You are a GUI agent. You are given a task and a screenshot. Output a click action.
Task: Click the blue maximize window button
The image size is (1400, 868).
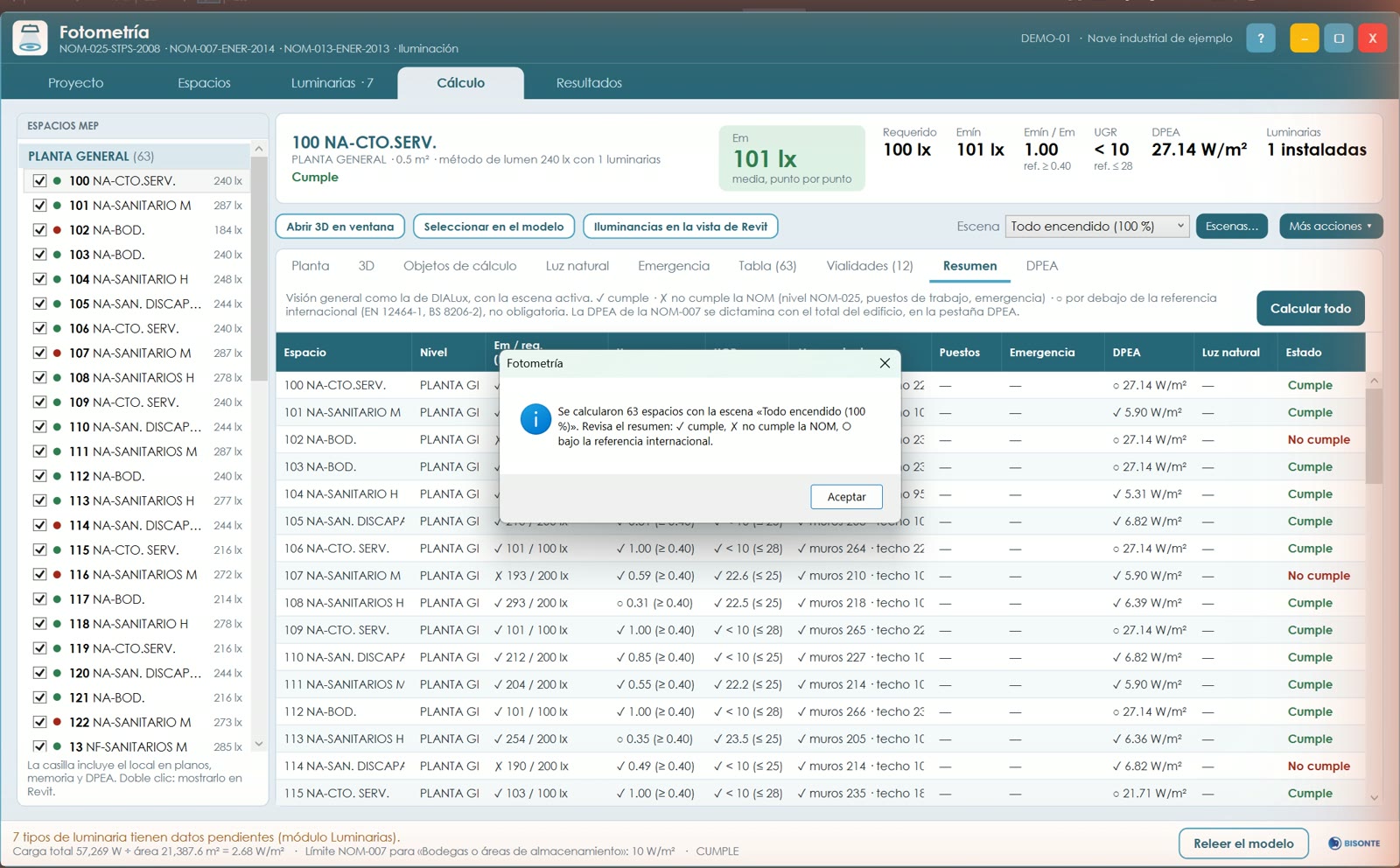point(1339,38)
